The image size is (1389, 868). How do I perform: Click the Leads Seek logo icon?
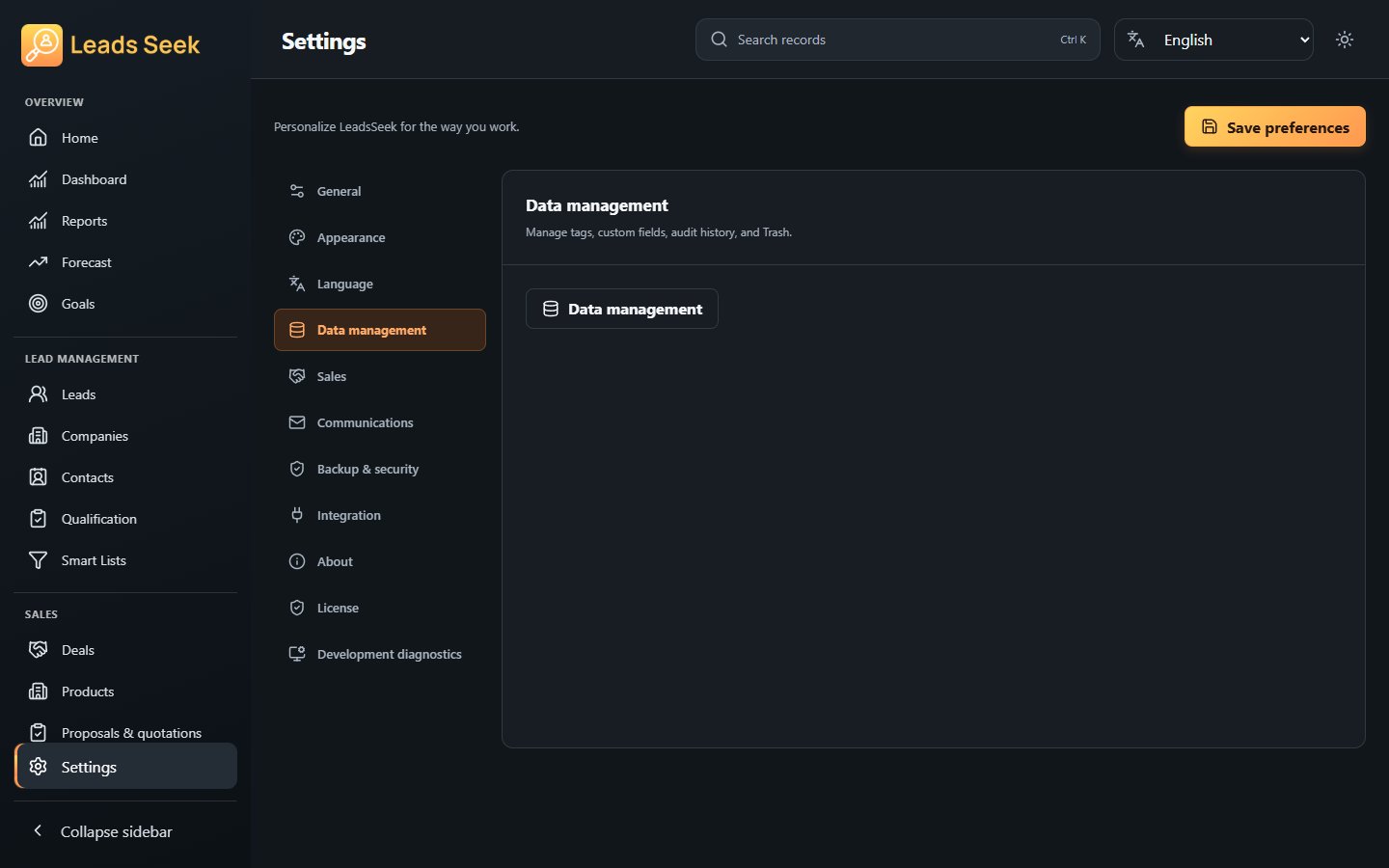41,44
